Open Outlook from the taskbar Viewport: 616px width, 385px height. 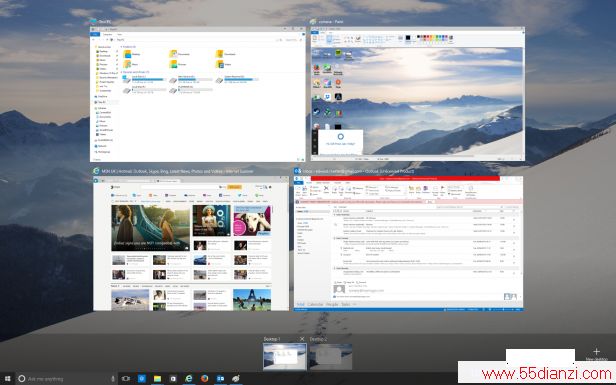point(220,379)
